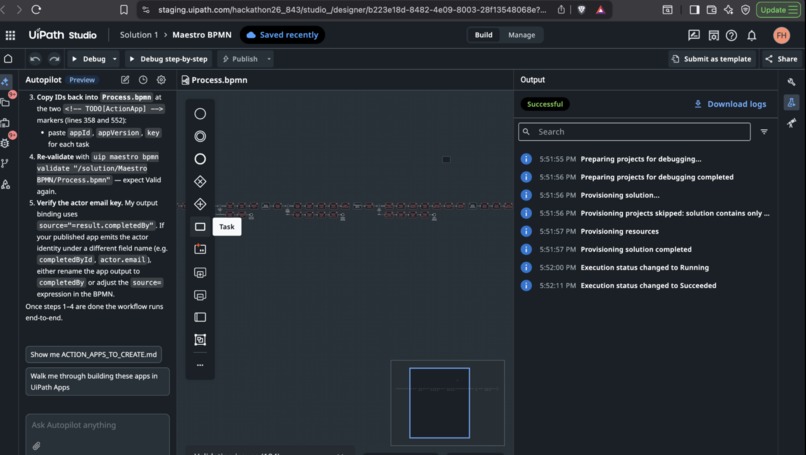Click the browser Update button

(778, 10)
